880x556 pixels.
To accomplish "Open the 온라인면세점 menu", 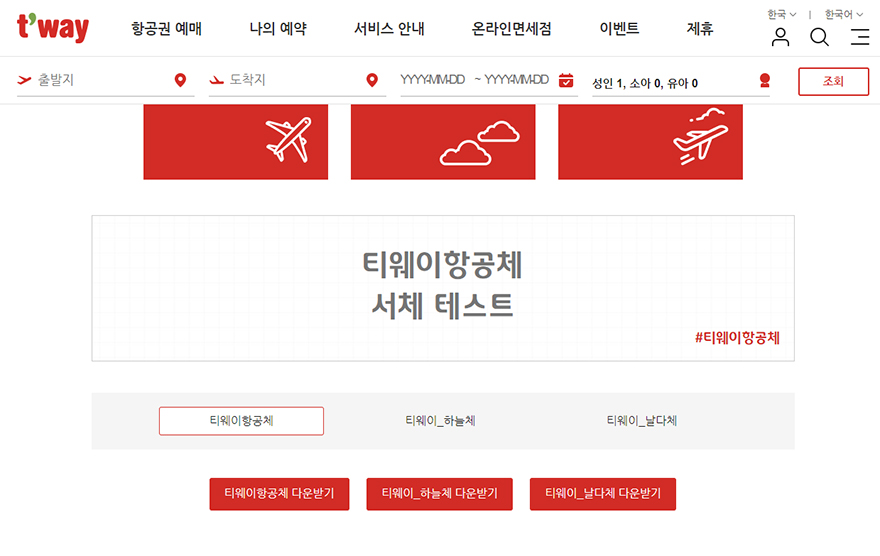I will (x=511, y=29).
